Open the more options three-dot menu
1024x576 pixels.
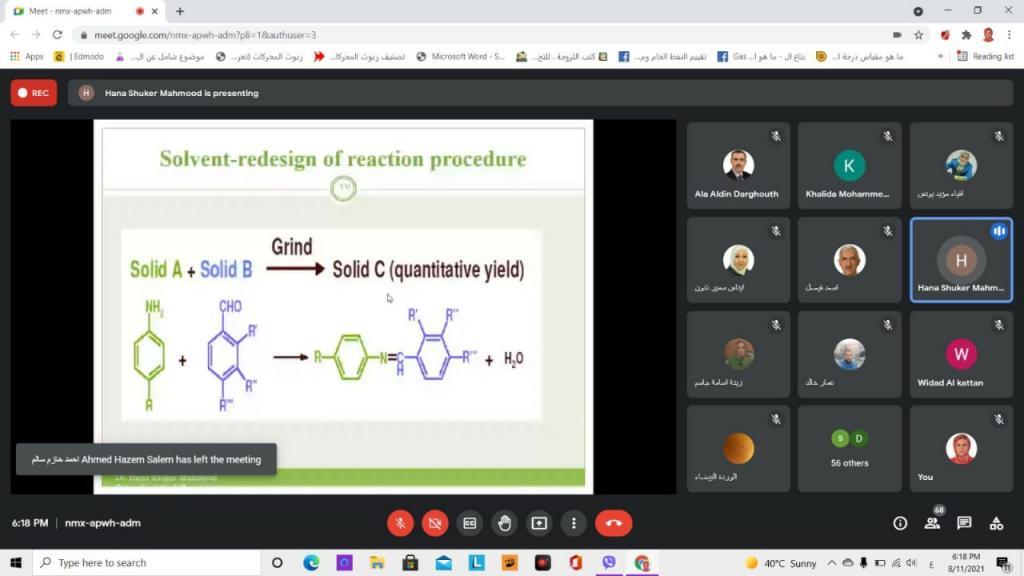click(x=573, y=523)
